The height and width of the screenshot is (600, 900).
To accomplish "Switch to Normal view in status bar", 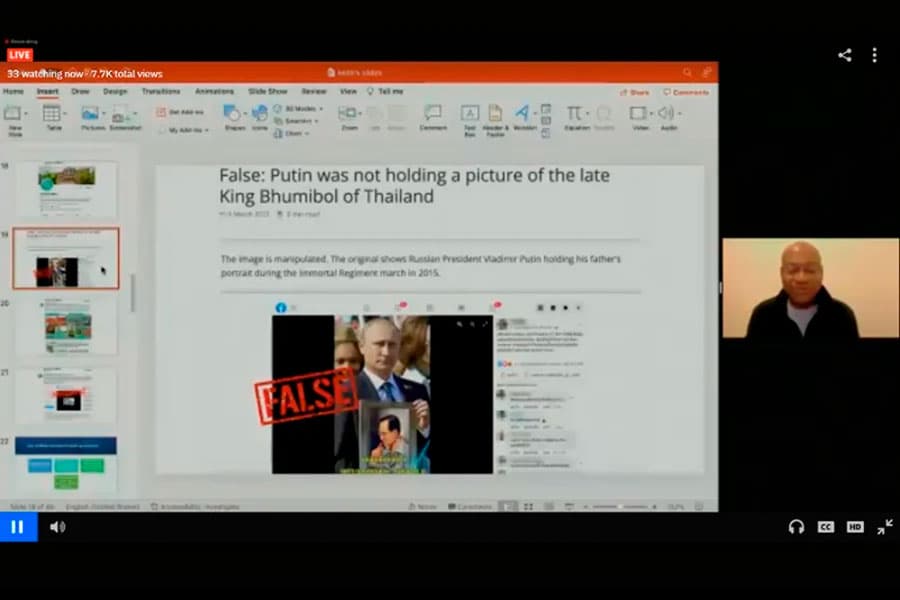I will (x=507, y=506).
